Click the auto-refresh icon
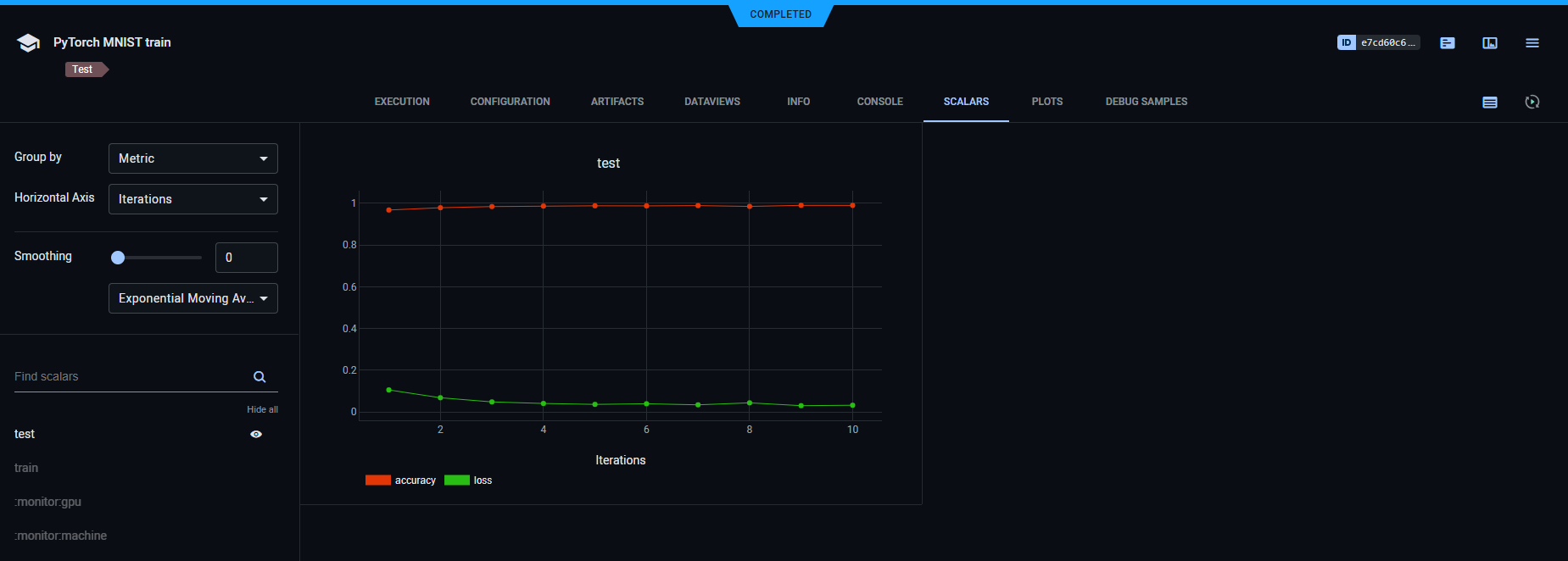This screenshot has height=561, width=1568. click(x=1532, y=103)
